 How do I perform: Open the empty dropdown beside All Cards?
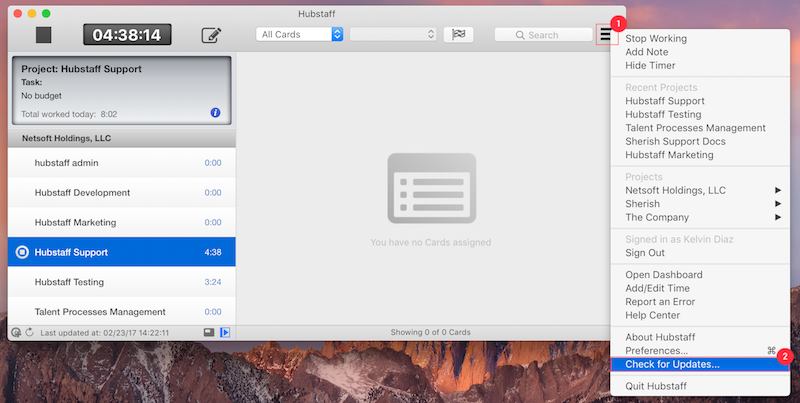(x=393, y=34)
